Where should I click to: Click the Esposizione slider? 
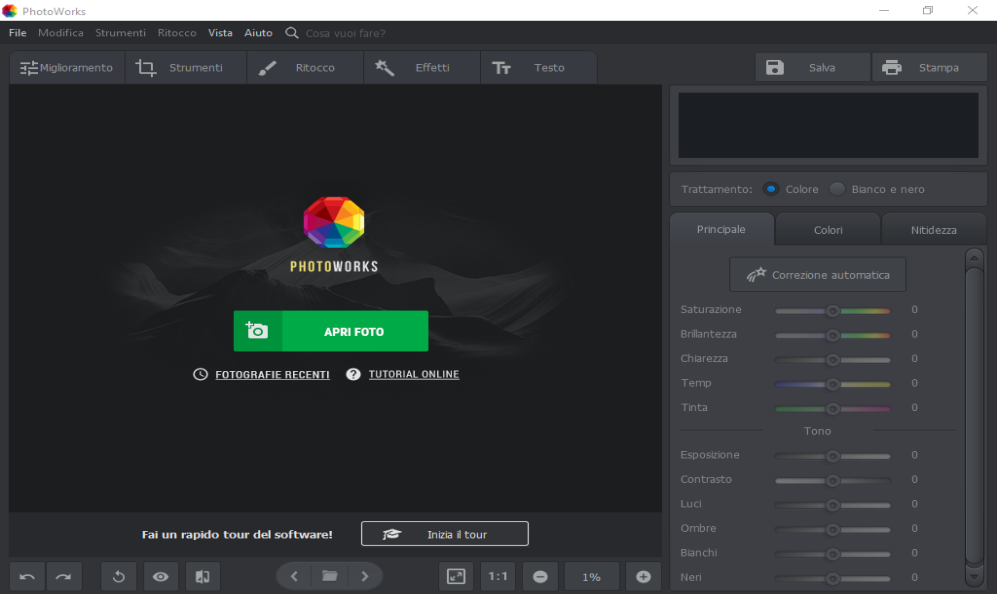[x=832, y=456]
